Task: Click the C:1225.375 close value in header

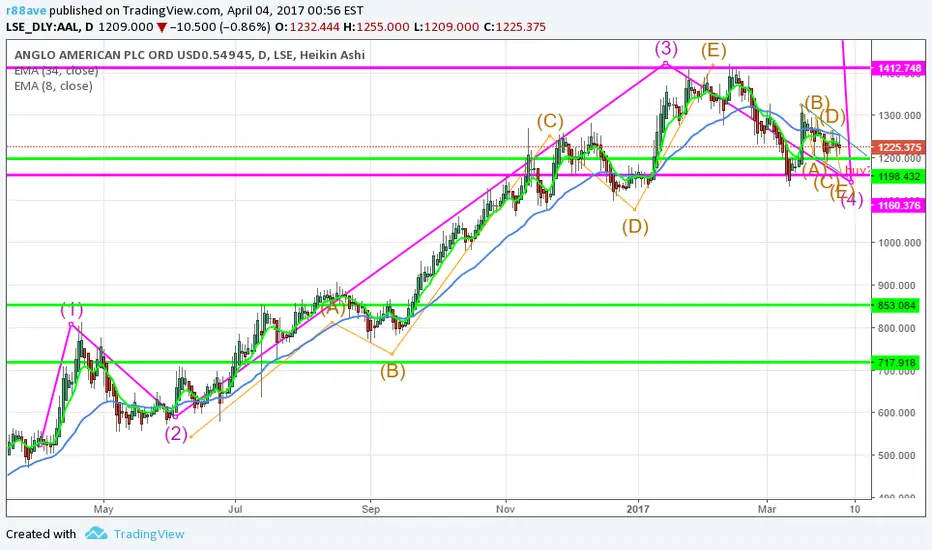Action: (x=514, y=27)
